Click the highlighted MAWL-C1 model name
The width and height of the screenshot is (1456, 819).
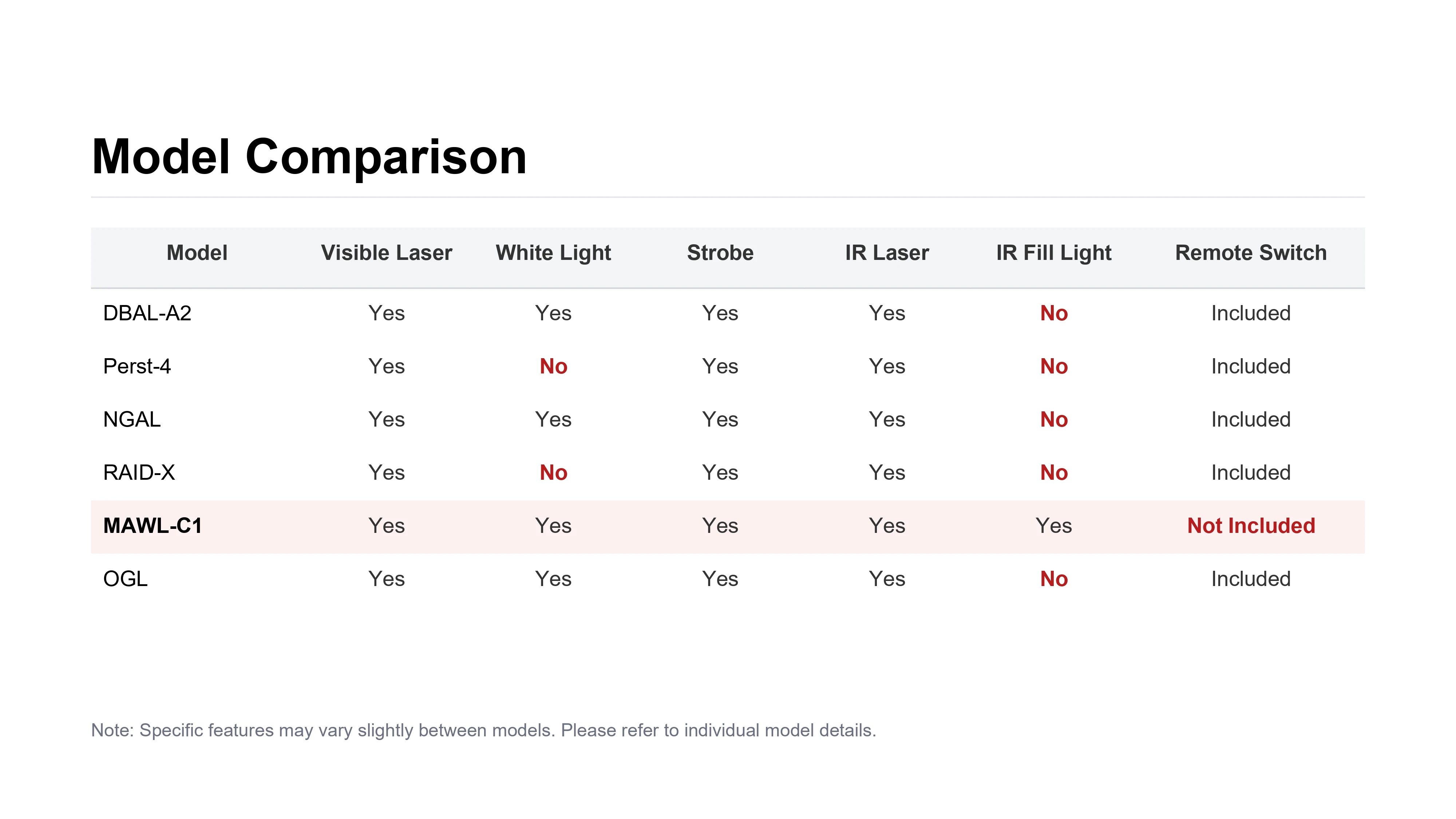153,526
